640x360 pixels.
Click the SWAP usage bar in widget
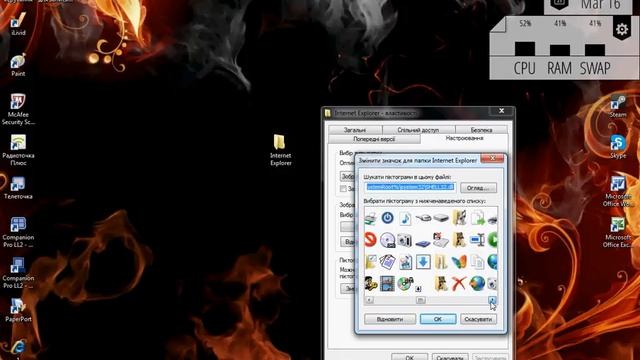595,50
